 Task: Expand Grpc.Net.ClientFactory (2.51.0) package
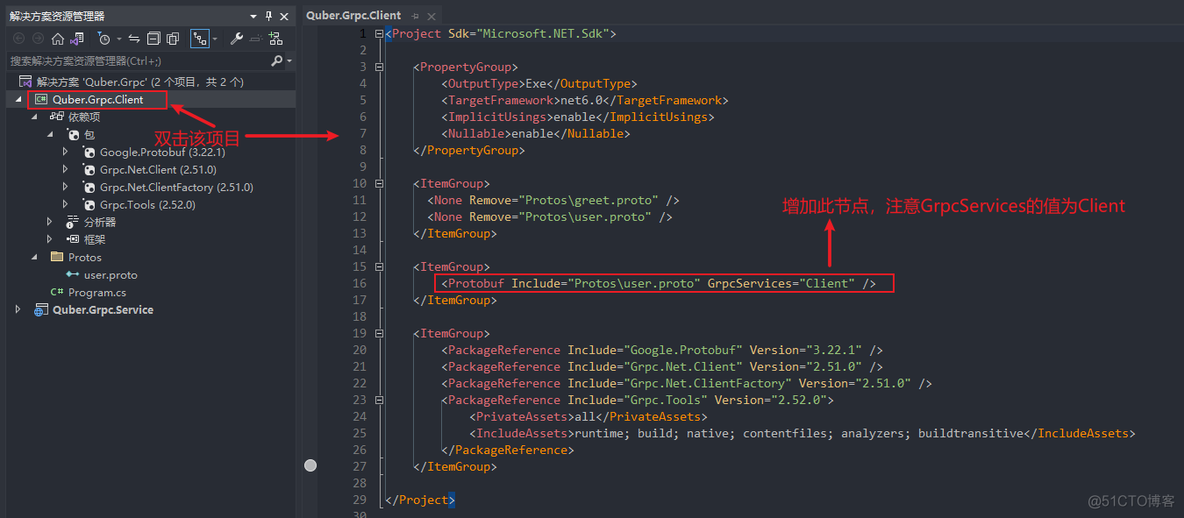click(66, 187)
